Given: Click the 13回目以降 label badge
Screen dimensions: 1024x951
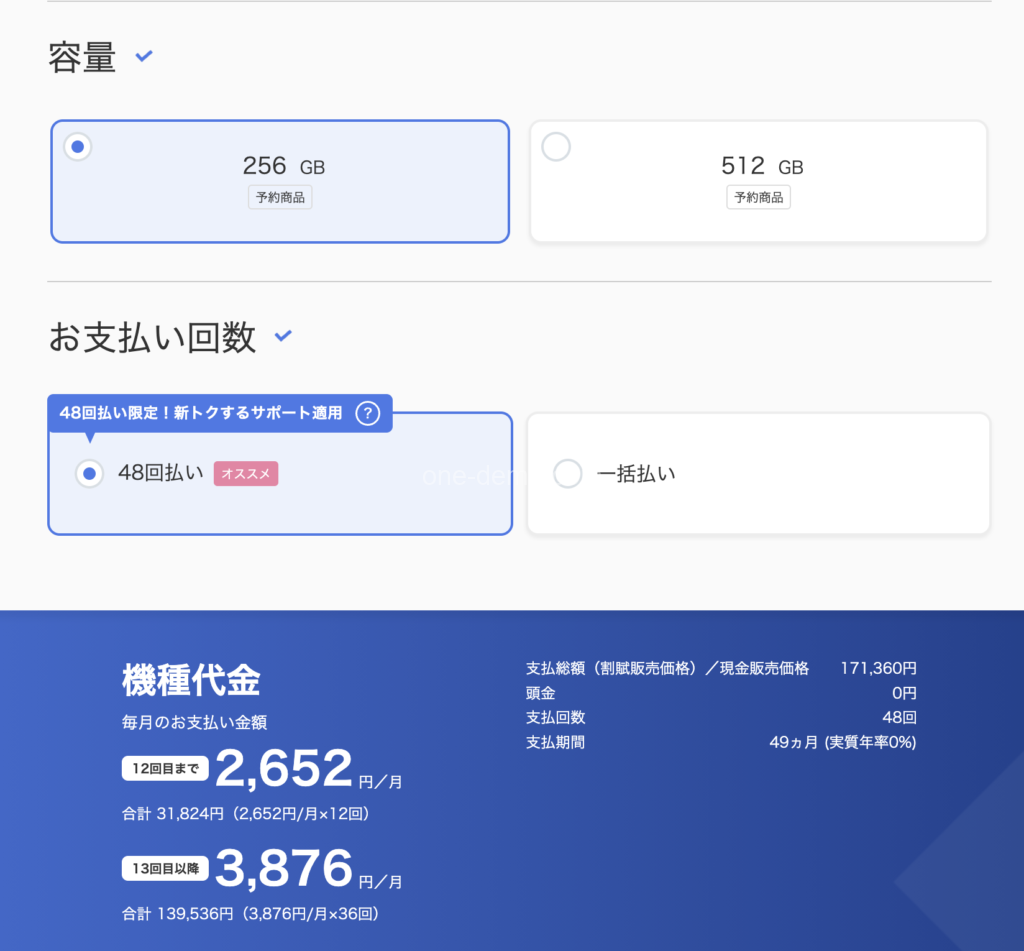Looking at the screenshot, I should click(165, 869).
